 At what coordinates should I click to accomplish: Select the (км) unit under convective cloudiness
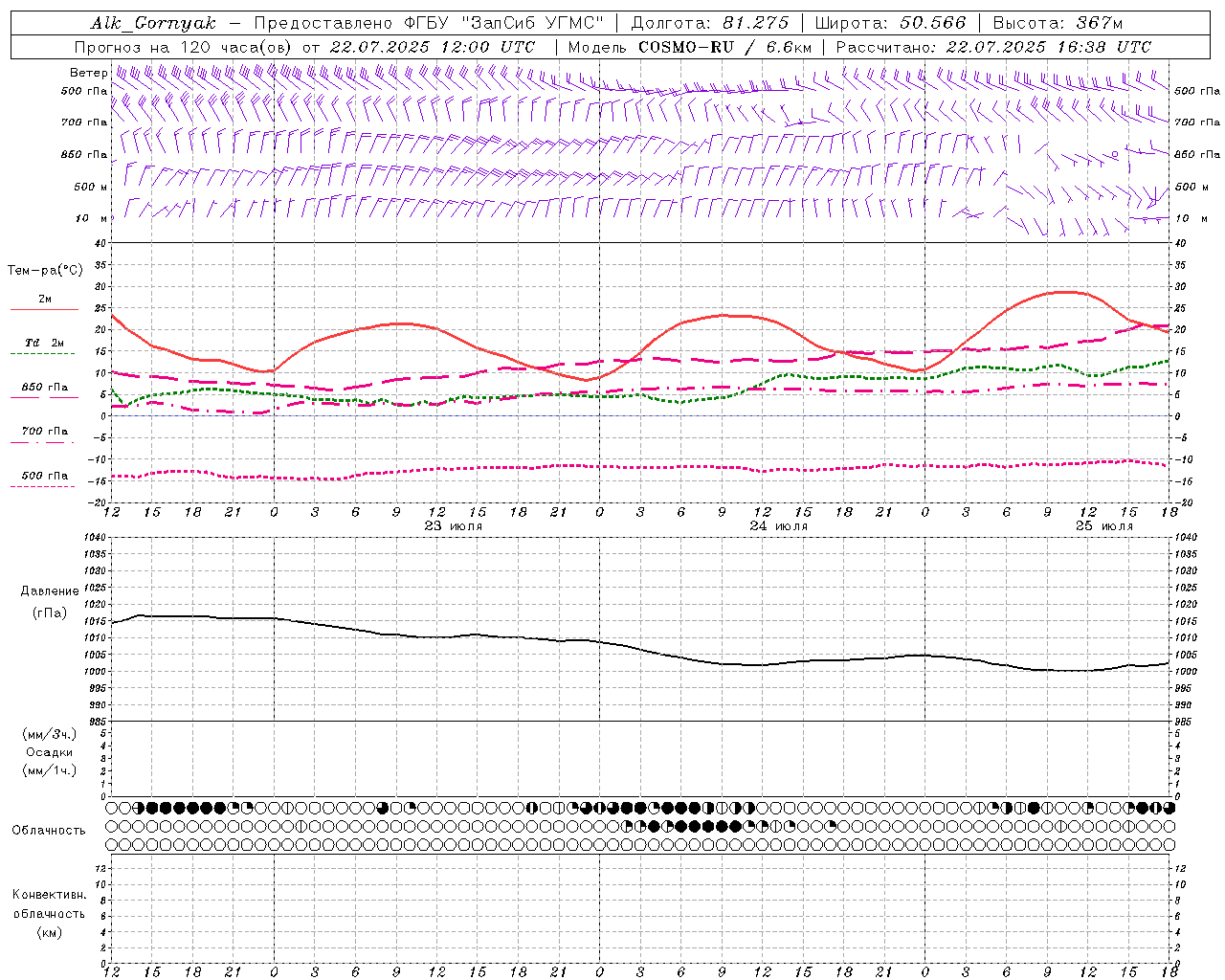click(49, 931)
